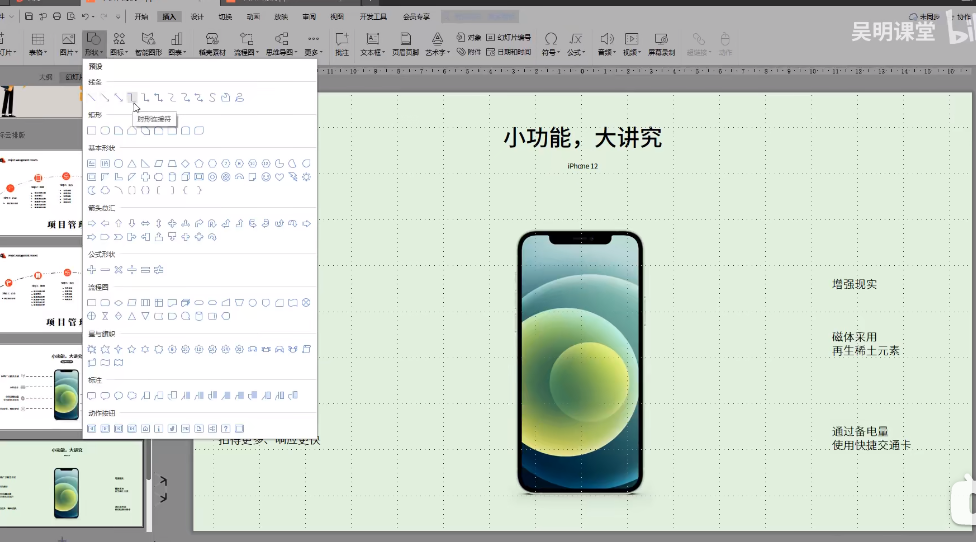Open the screen recording tool
976x542 pixels.
coord(661,44)
